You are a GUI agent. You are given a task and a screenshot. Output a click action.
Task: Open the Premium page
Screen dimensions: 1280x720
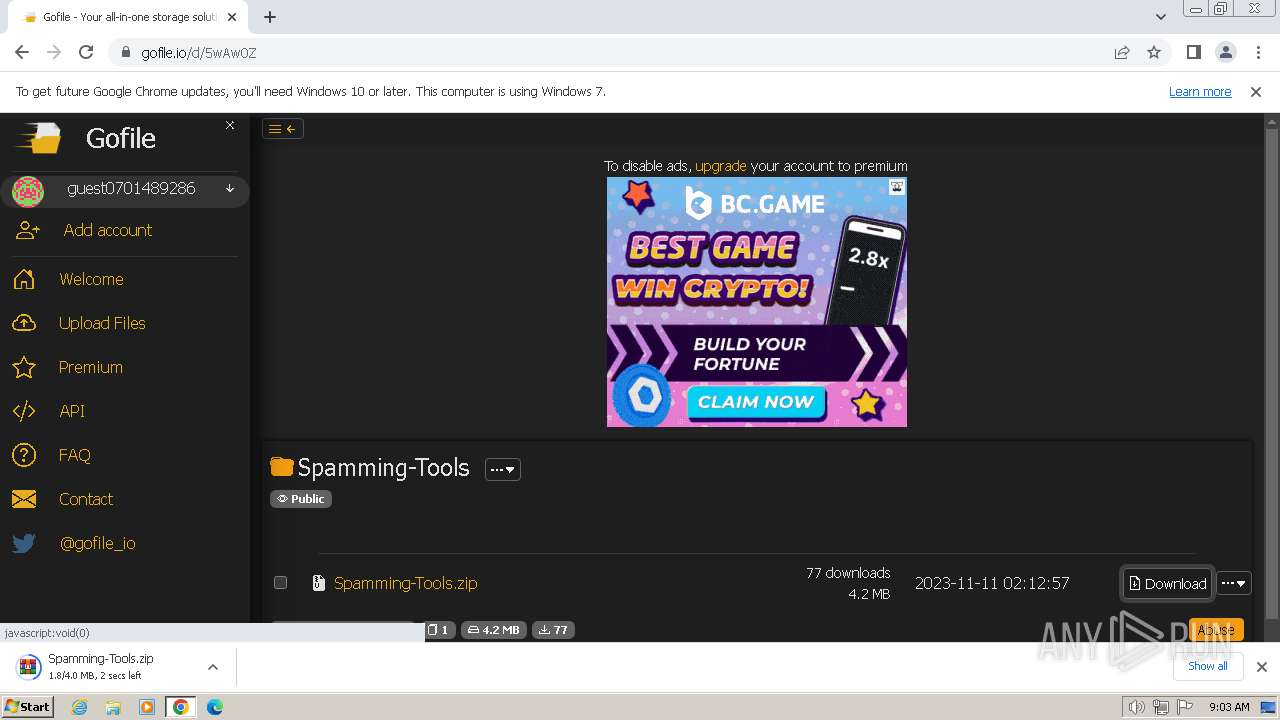click(90, 367)
